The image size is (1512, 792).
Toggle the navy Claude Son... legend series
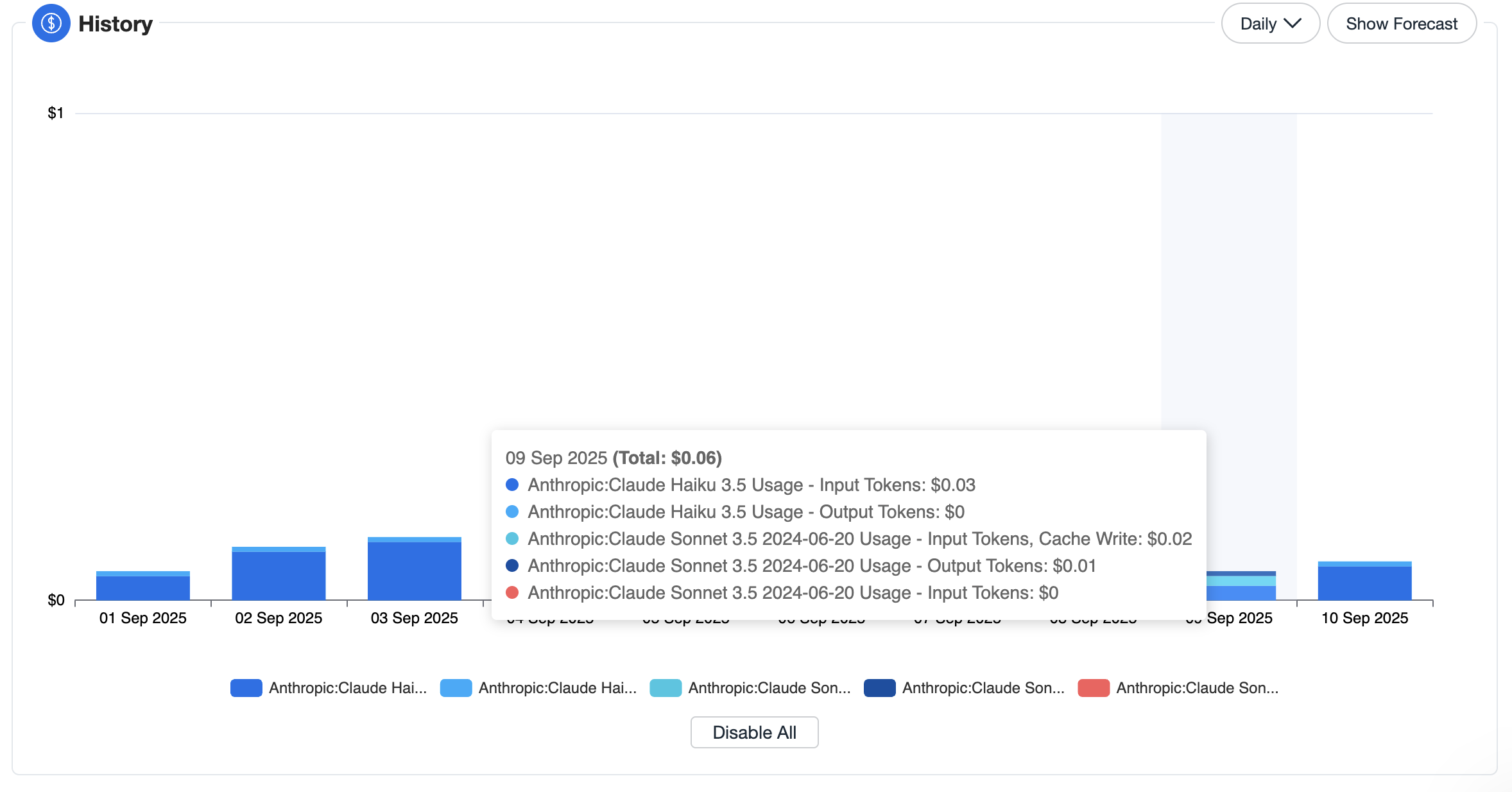964,688
